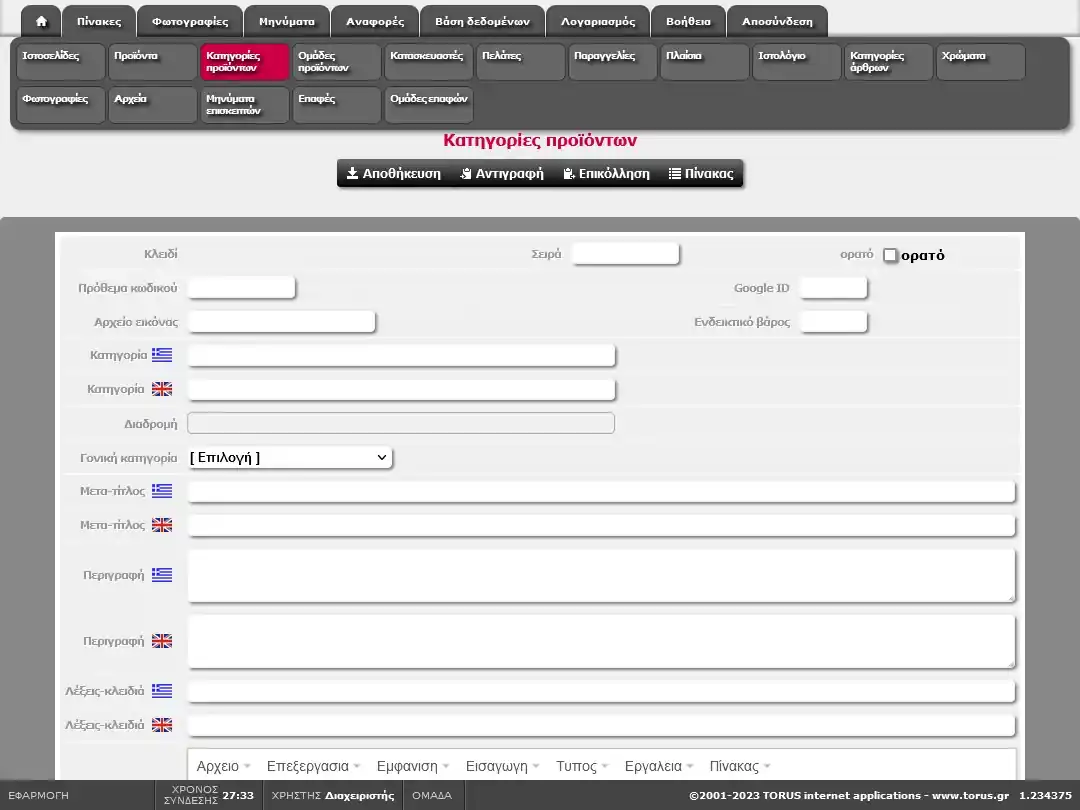Click the UK flag beside Μετα-τίτλος
This screenshot has width=1080, height=810.
click(x=162, y=525)
